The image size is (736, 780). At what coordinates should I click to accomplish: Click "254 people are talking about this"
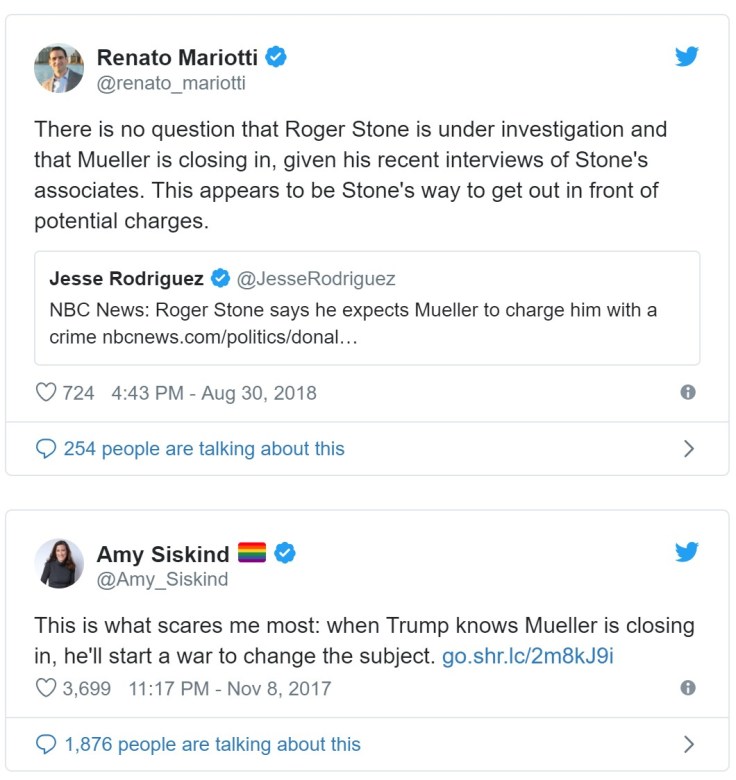point(204,449)
